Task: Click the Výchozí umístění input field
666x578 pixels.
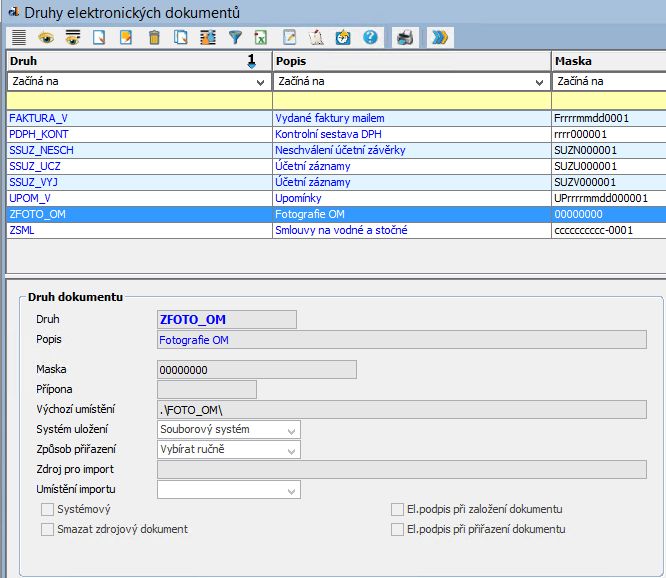Action: 400,409
